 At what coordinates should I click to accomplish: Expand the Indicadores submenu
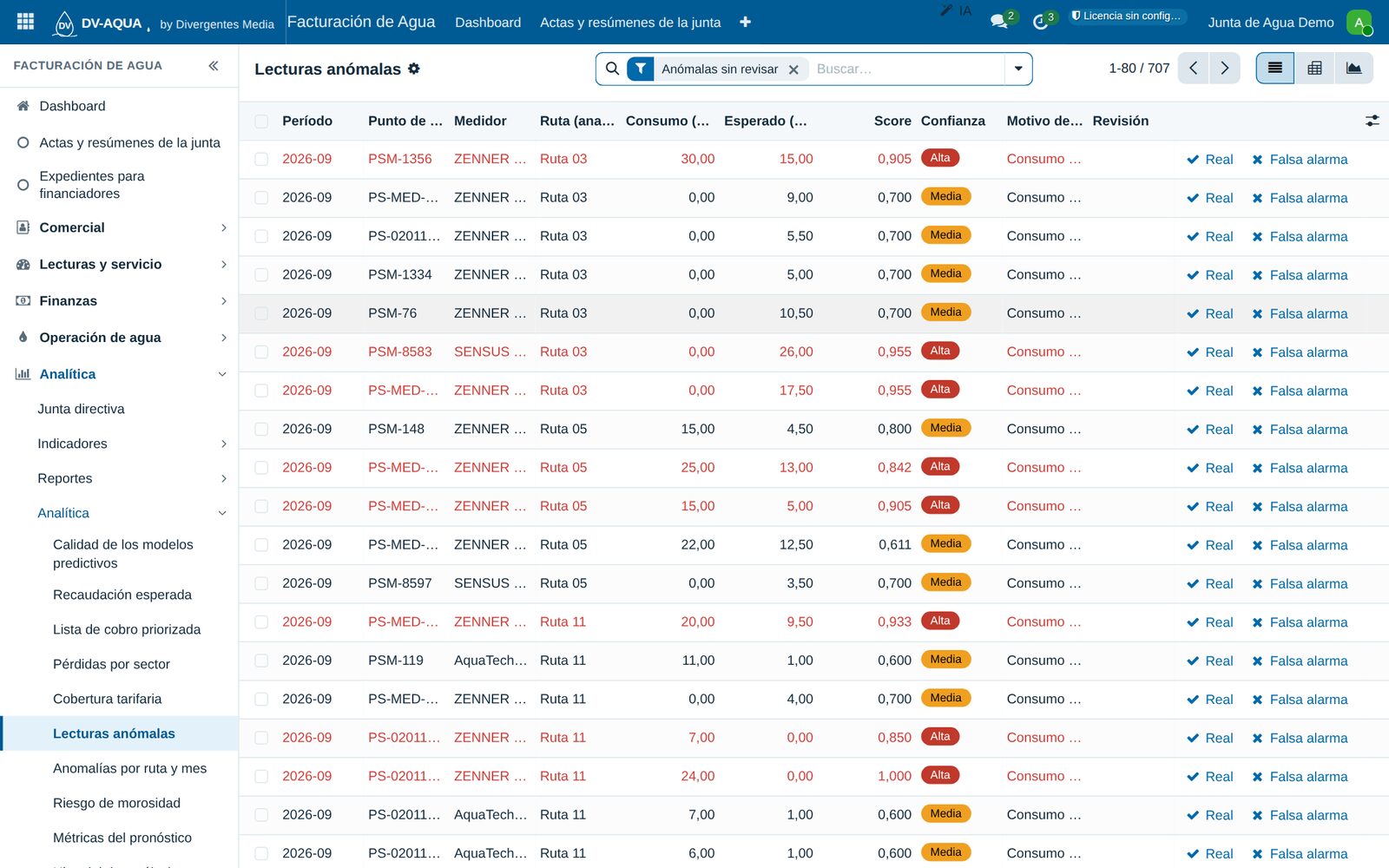119,444
